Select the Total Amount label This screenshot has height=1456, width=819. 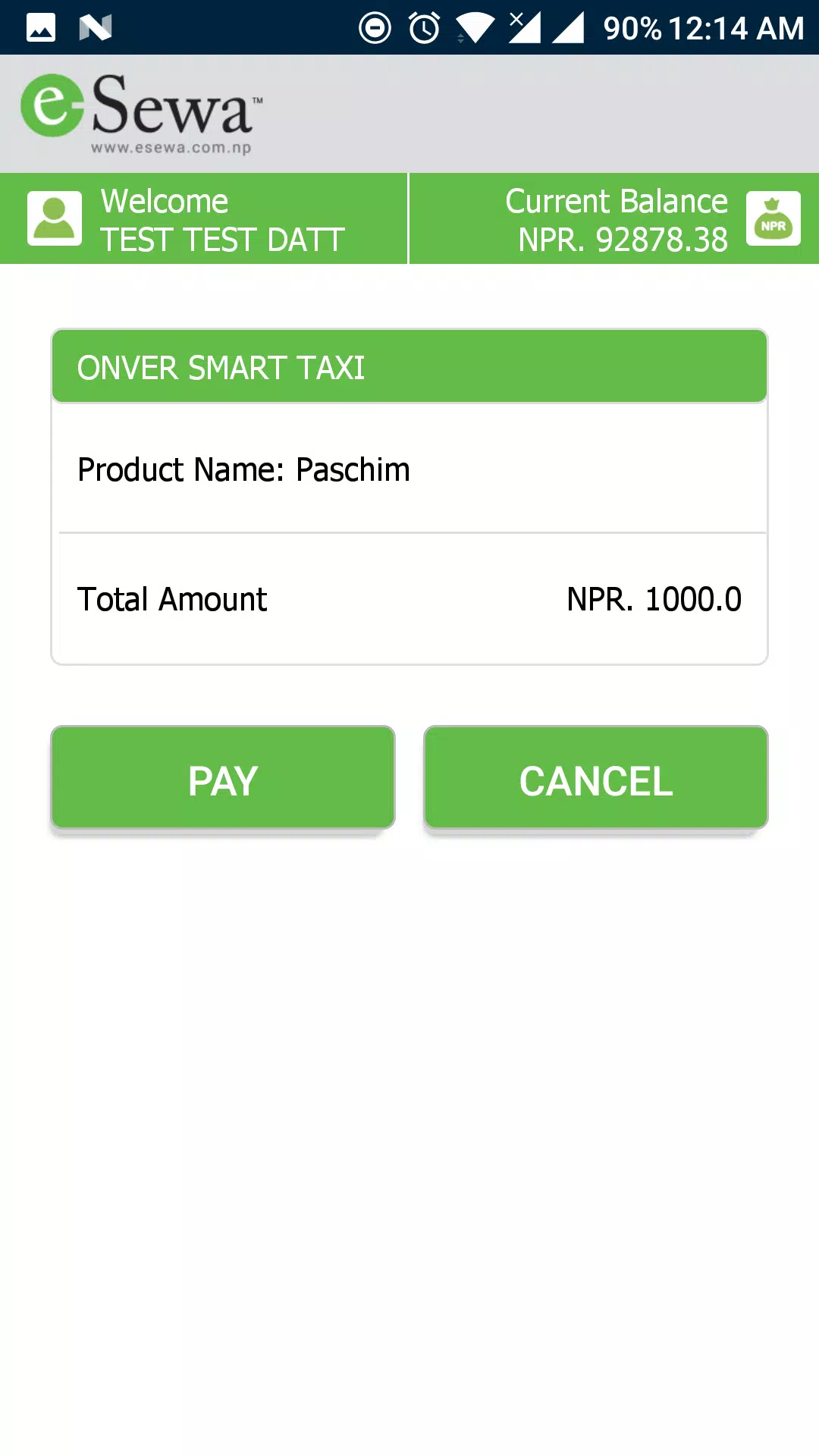pos(172,599)
